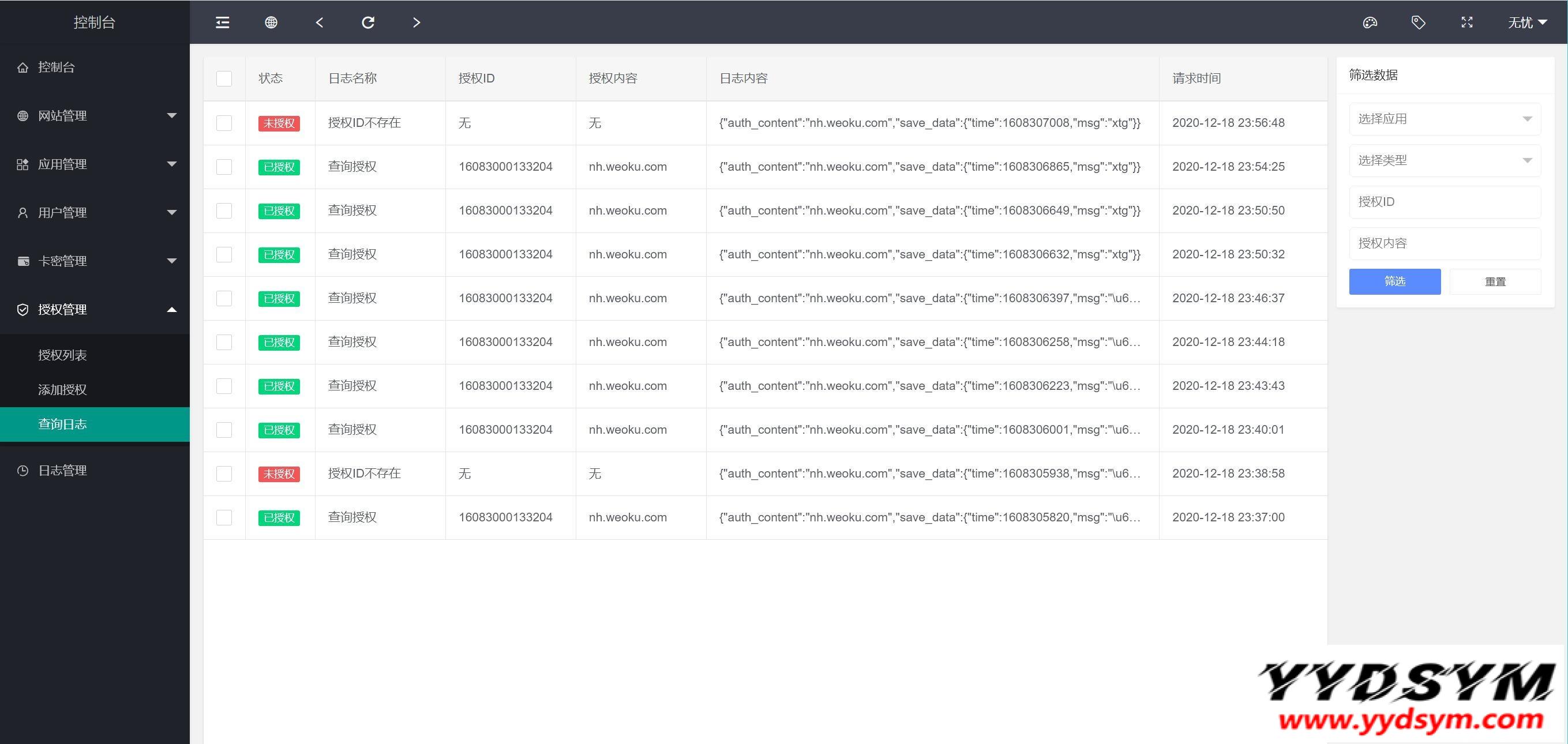
Task: Expand the 网站管理 sidebar menu
Action: [95, 115]
